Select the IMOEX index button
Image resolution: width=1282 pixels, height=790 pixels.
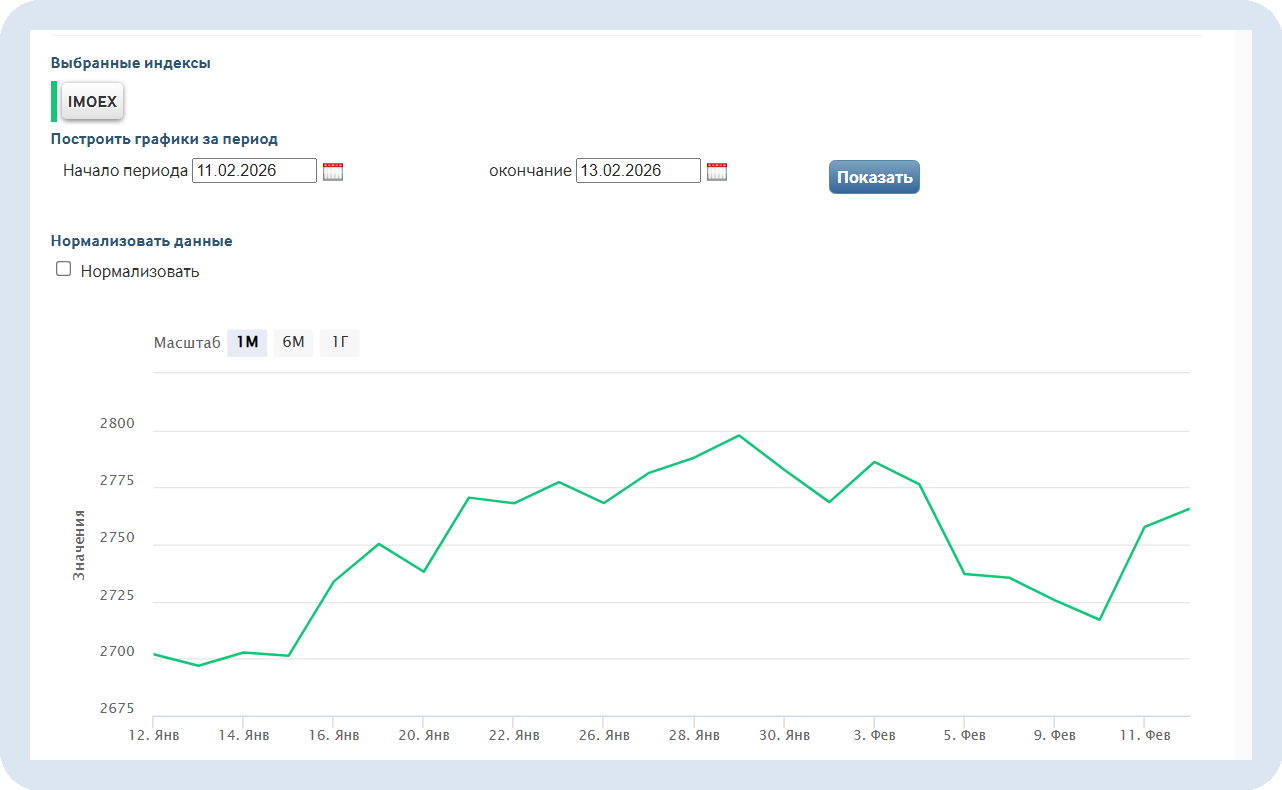[92, 101]
